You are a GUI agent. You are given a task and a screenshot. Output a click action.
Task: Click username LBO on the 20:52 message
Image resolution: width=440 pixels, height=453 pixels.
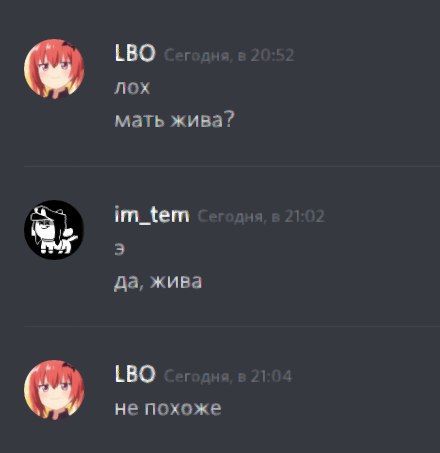[135, 53]
